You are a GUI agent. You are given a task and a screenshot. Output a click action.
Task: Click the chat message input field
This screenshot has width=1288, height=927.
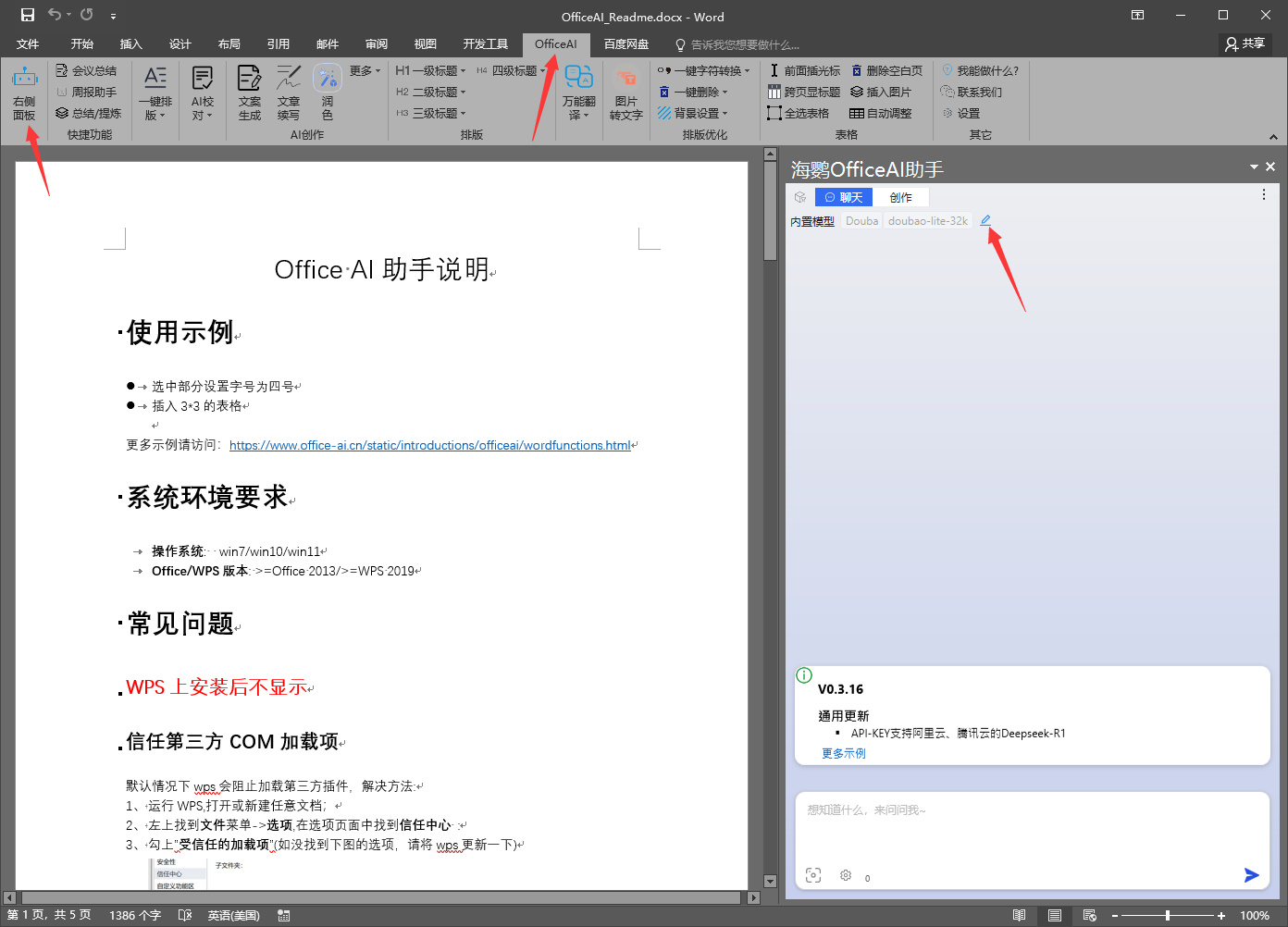1032,828
